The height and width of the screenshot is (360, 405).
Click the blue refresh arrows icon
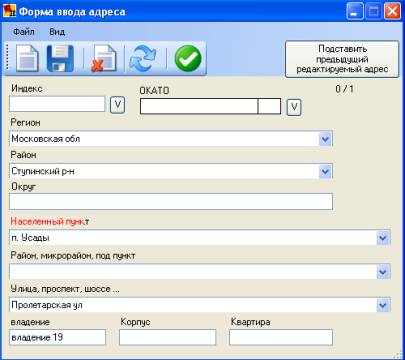point(143,59)
